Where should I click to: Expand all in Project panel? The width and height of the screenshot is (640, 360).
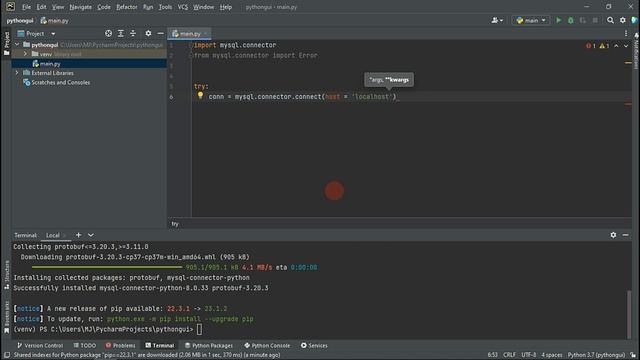(x=120, y=33)
